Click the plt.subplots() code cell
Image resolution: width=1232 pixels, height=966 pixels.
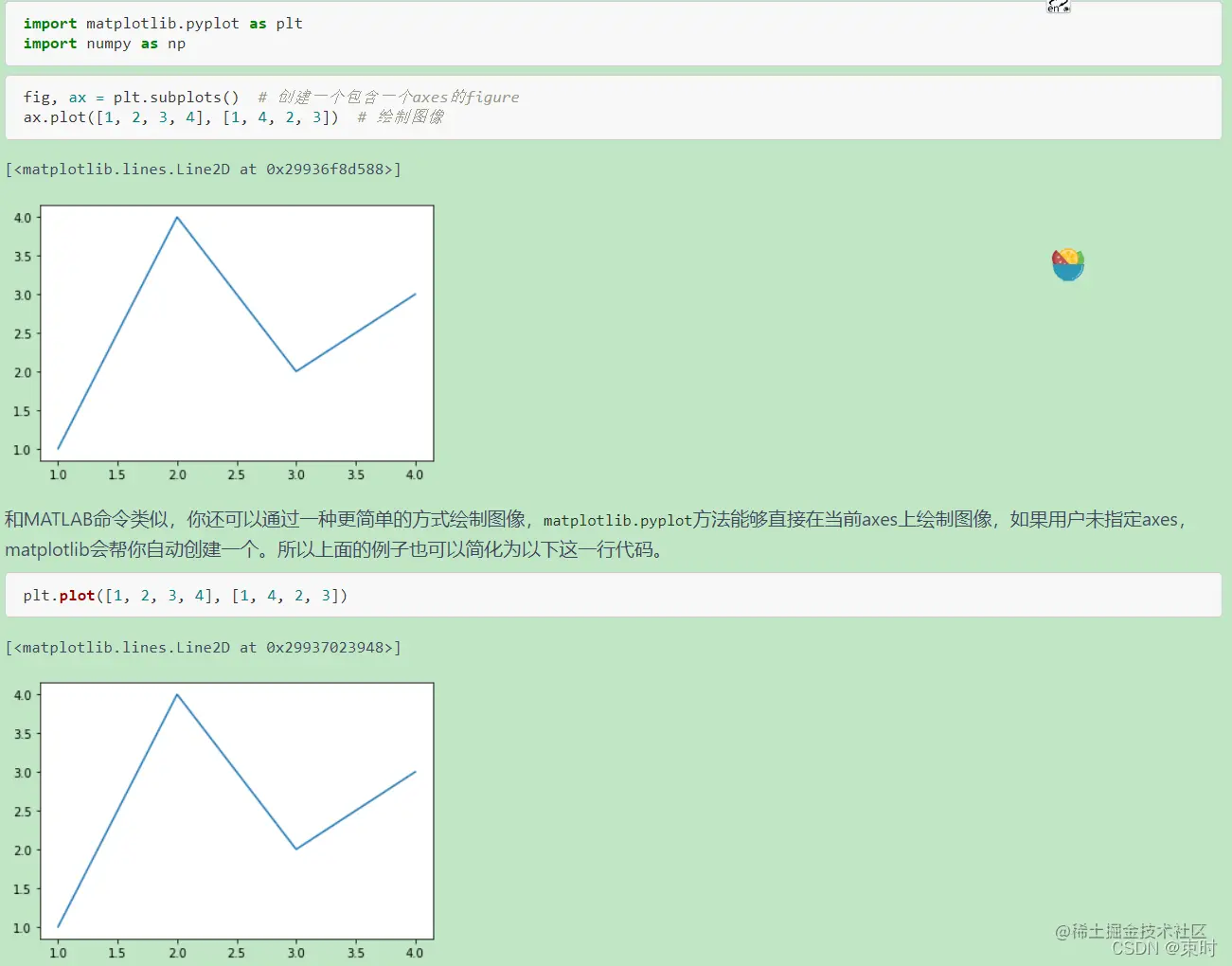click(614, 107)
